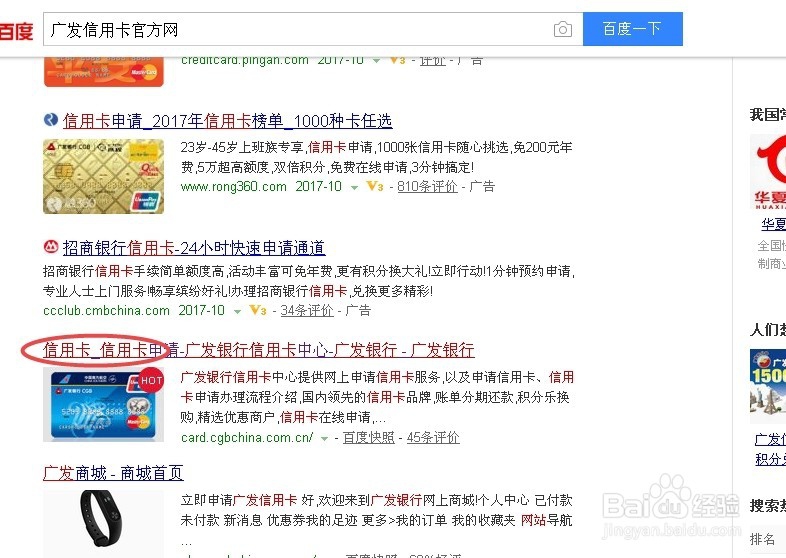Screen dimensions: 786x558
Task: Click the V3 badge beside rong360.com
Action: (375, 187)
